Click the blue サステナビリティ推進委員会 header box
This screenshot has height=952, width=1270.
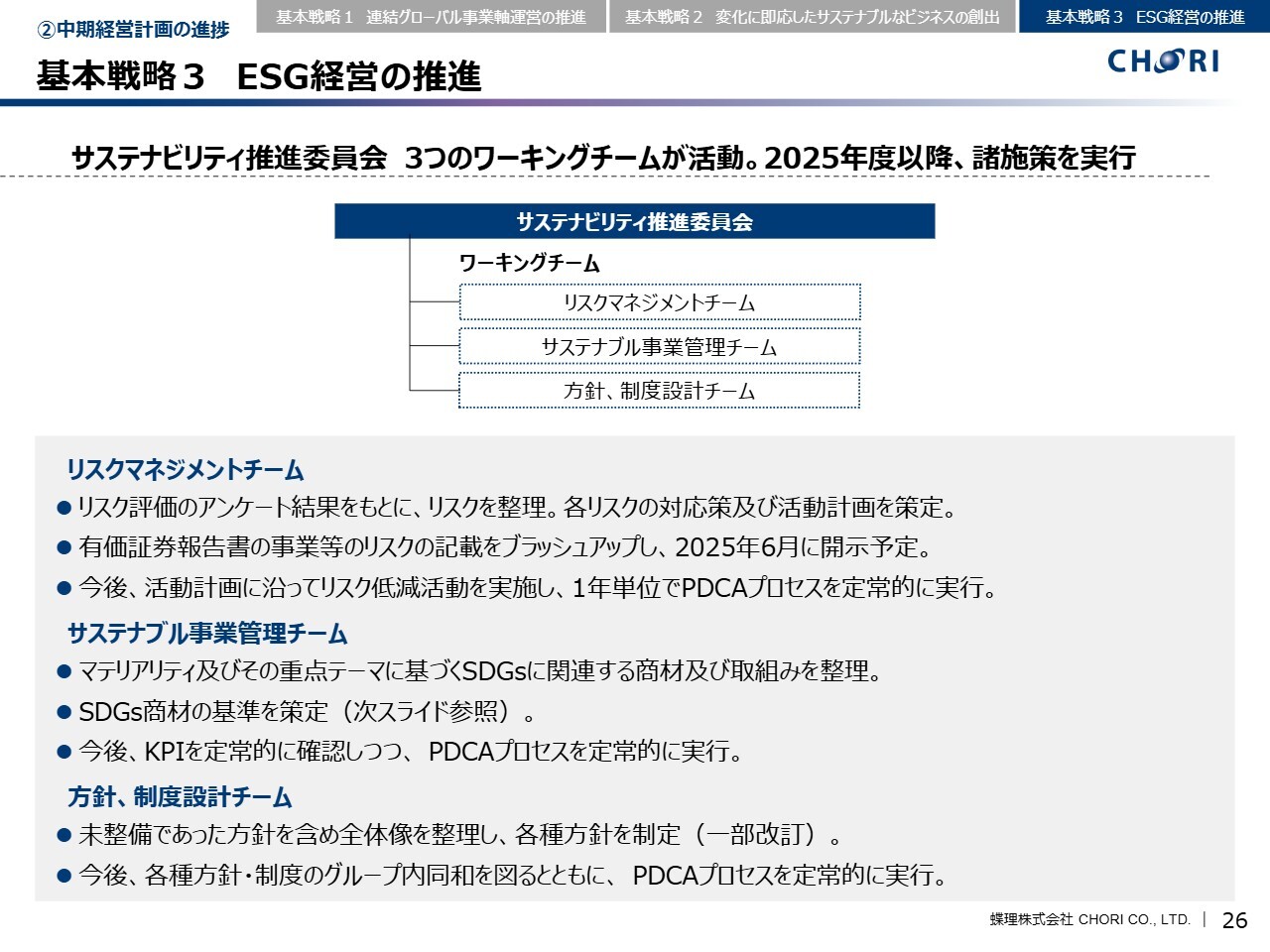[635, 221]
